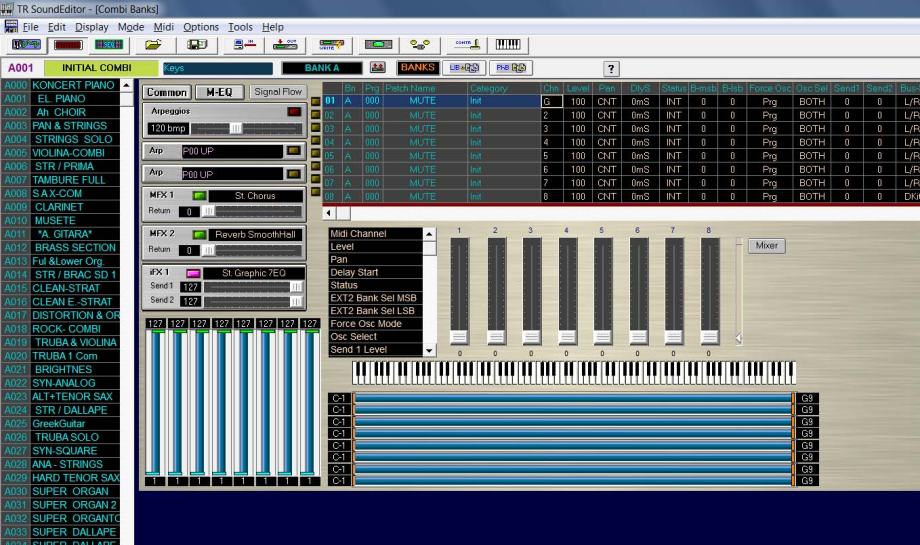Click the IN transfer toolbar icon
Screen dimensions: 920x545
[x=243, y=45]
